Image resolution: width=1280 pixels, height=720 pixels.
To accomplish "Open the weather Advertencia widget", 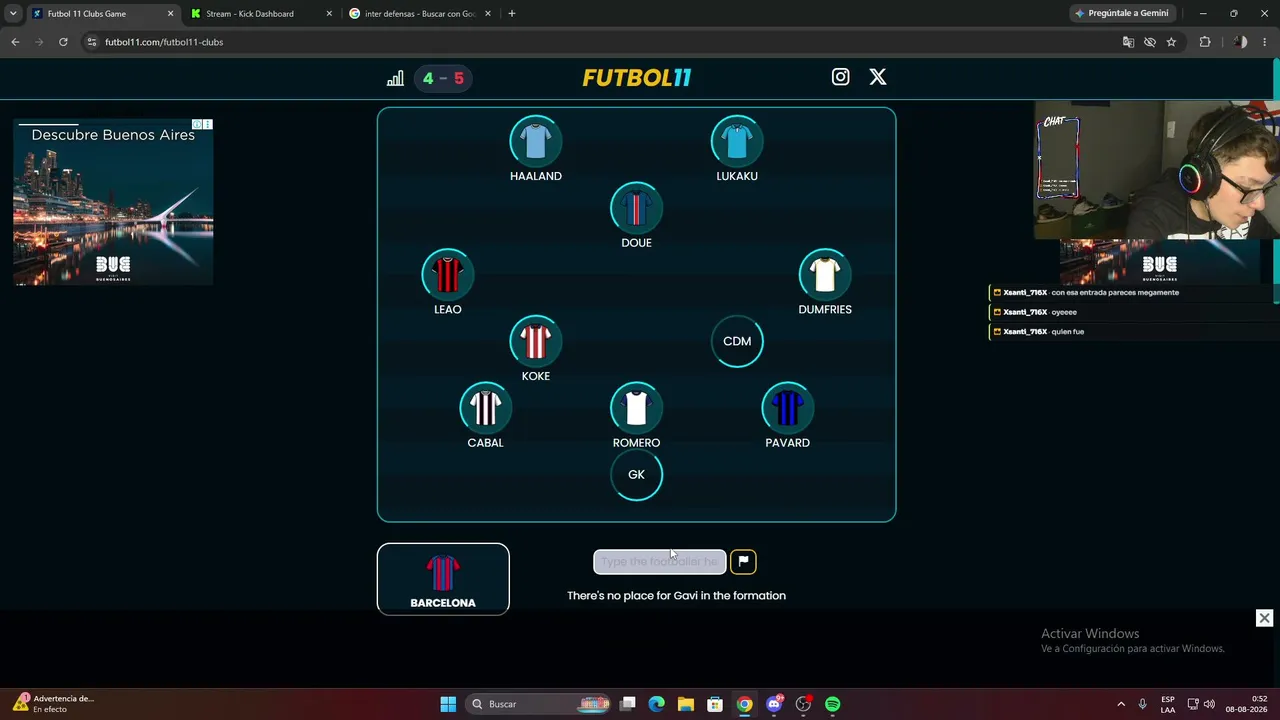I will (54, 704).
